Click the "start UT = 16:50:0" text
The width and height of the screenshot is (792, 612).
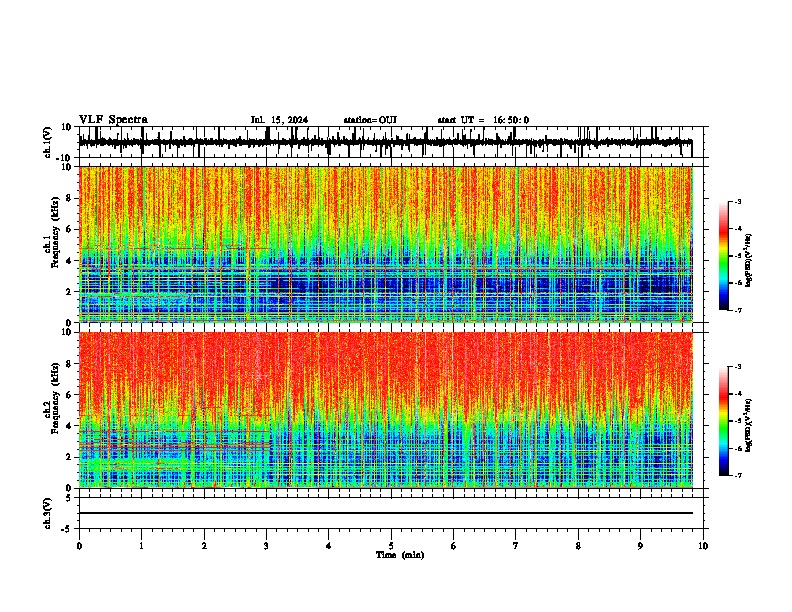pos(483,120)
